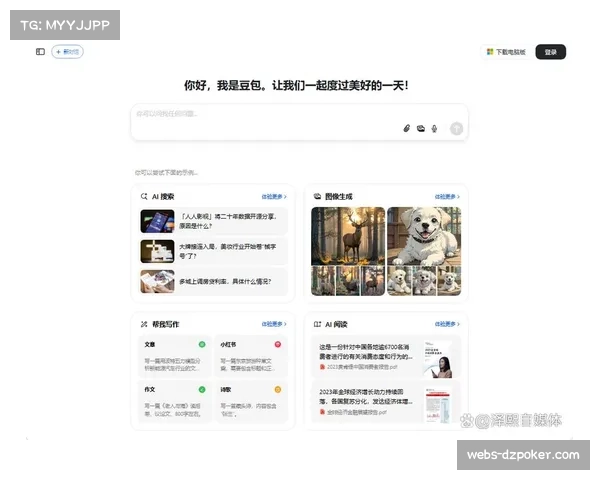
Task: Select the 诗歌 writing title
Action: 226,389
